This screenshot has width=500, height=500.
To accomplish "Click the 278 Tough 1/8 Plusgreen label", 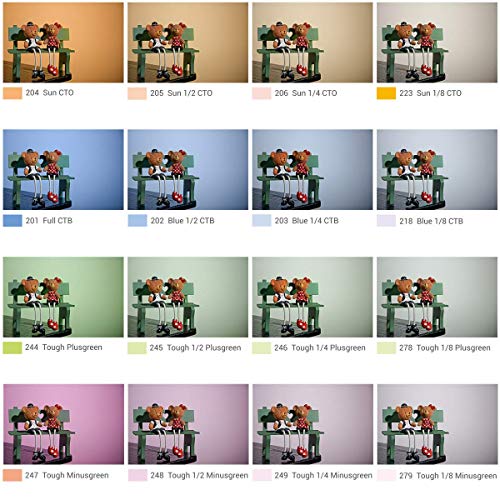I will pos(445,348).
